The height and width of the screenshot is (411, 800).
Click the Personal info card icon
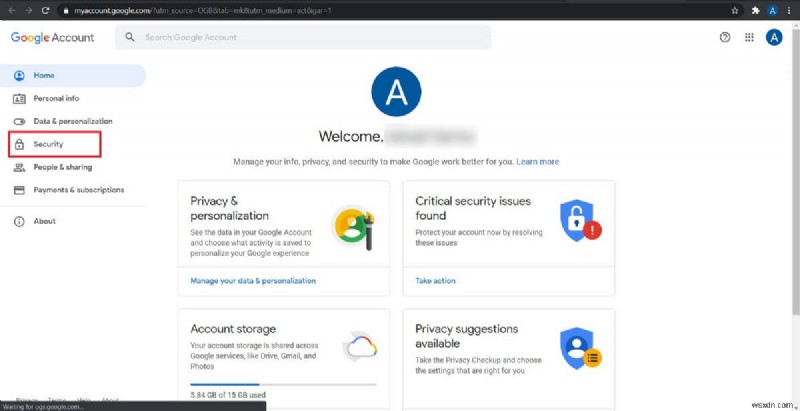click(19, 98)
